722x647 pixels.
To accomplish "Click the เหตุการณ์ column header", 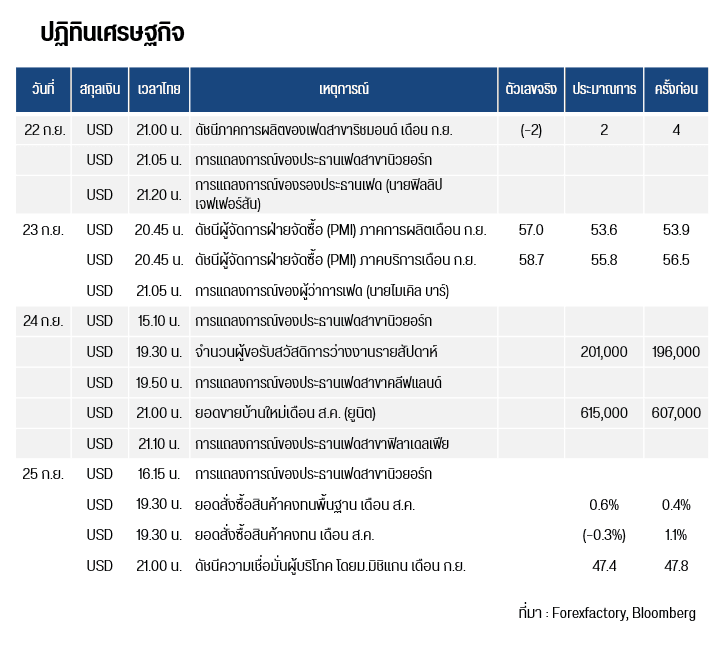I will tap(344, 89).
